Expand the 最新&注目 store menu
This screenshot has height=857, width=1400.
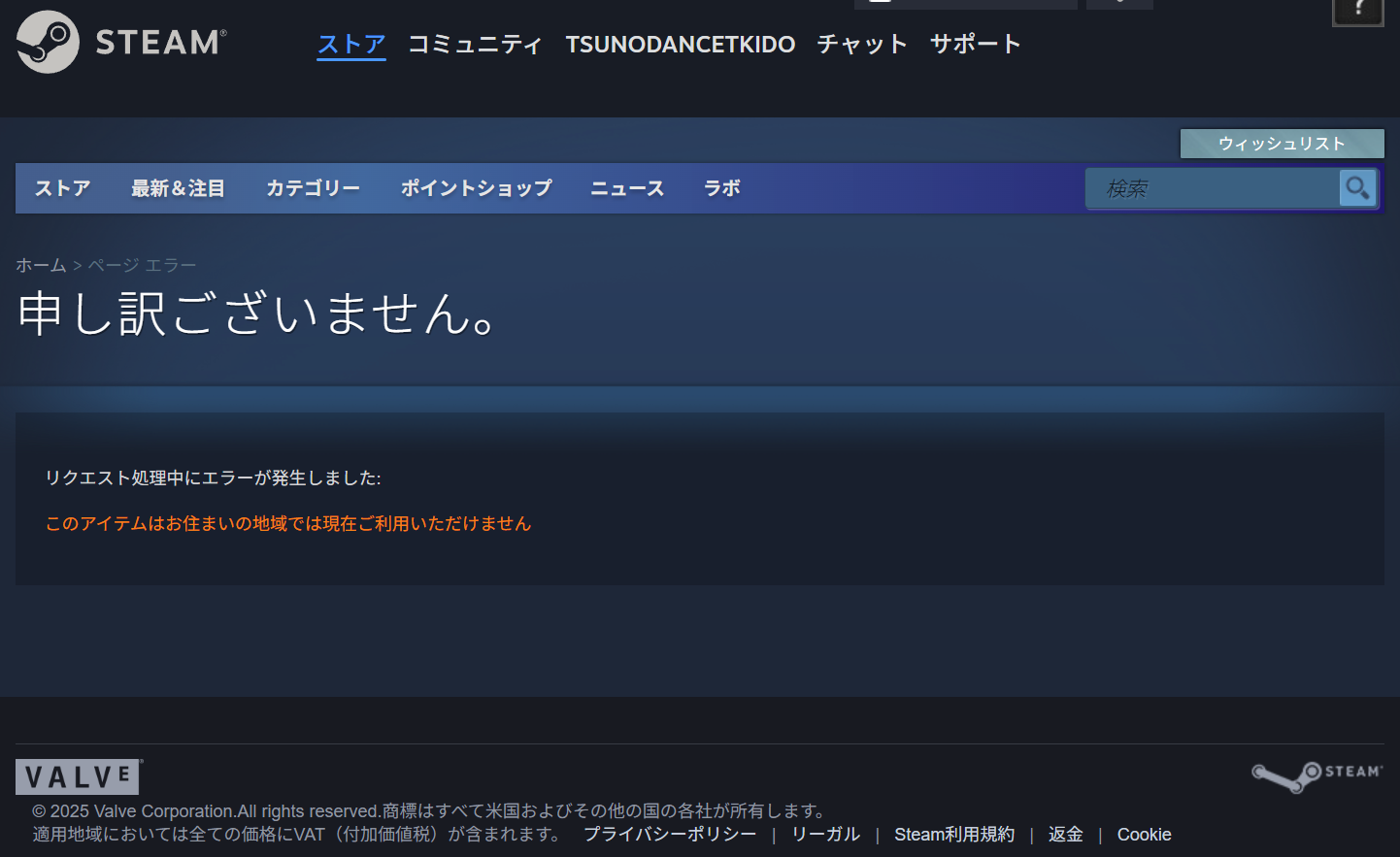click(178, 188)
